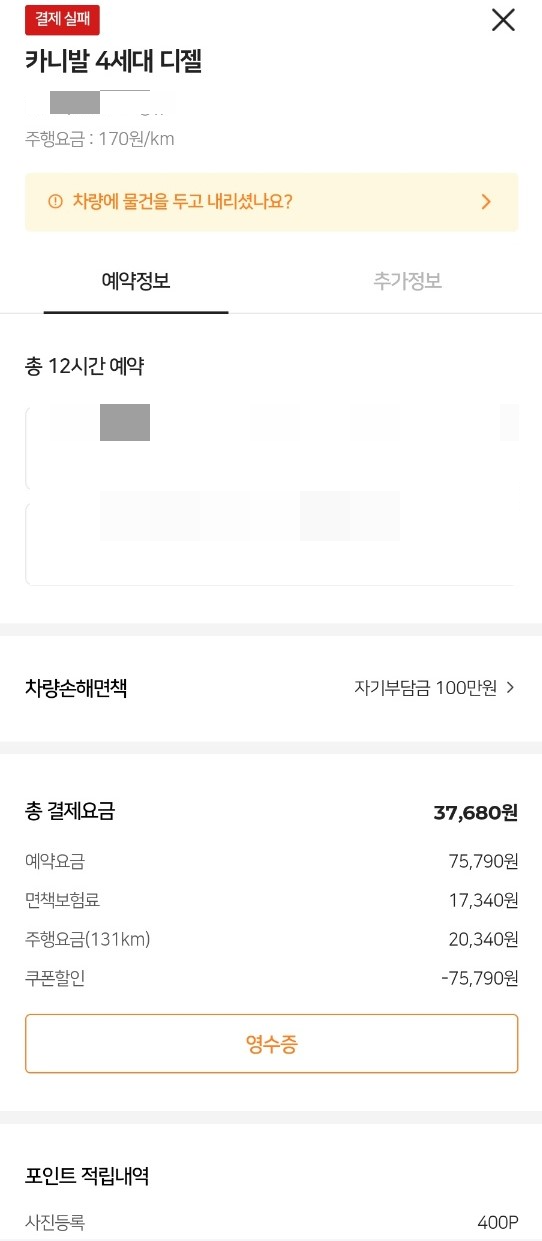This screenshot has height=1241, width=542.
Task: Tap the second reservation location card
Action: tap(271, 544)
